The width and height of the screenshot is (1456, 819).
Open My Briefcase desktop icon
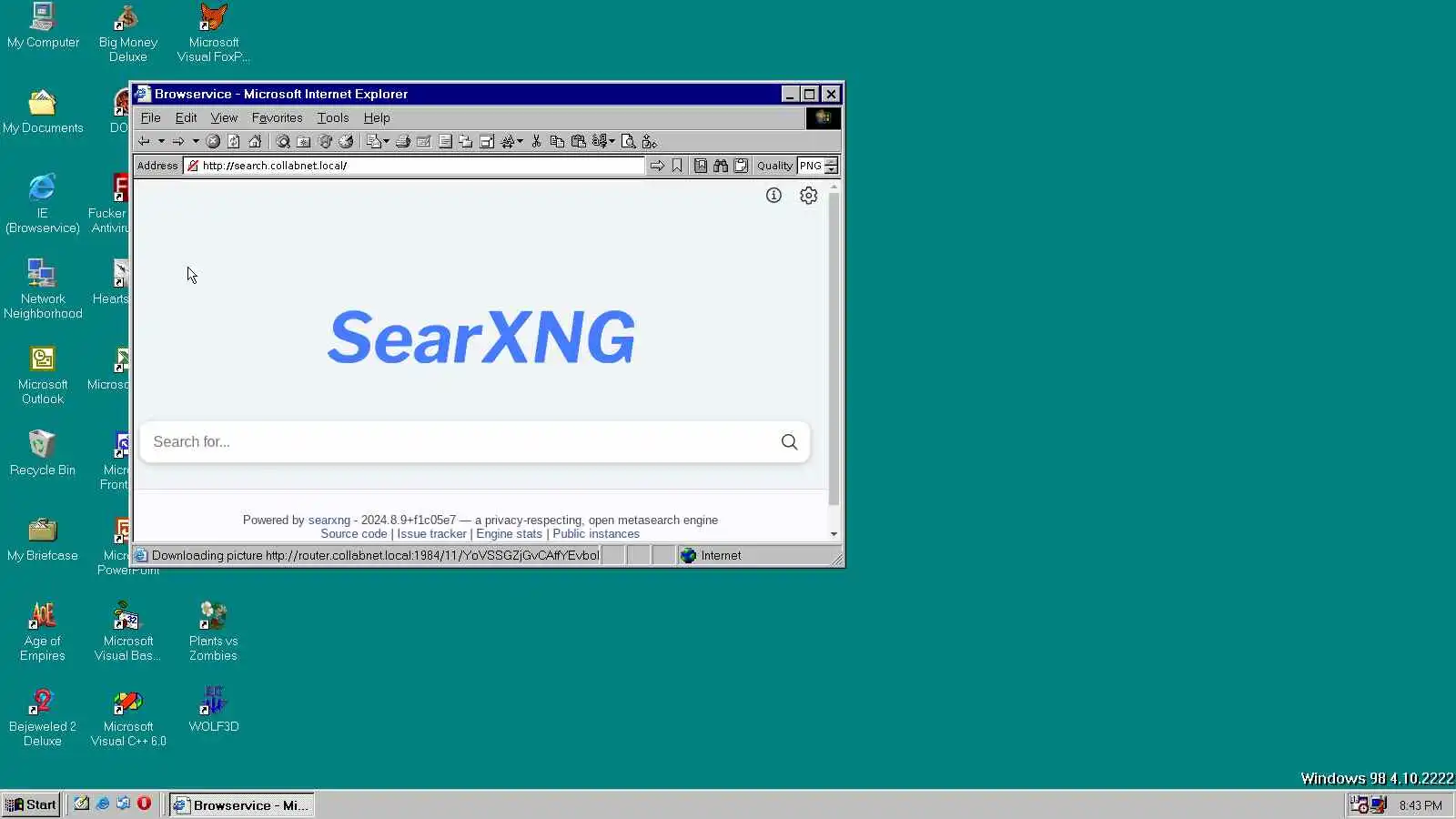tap(42, 539)
